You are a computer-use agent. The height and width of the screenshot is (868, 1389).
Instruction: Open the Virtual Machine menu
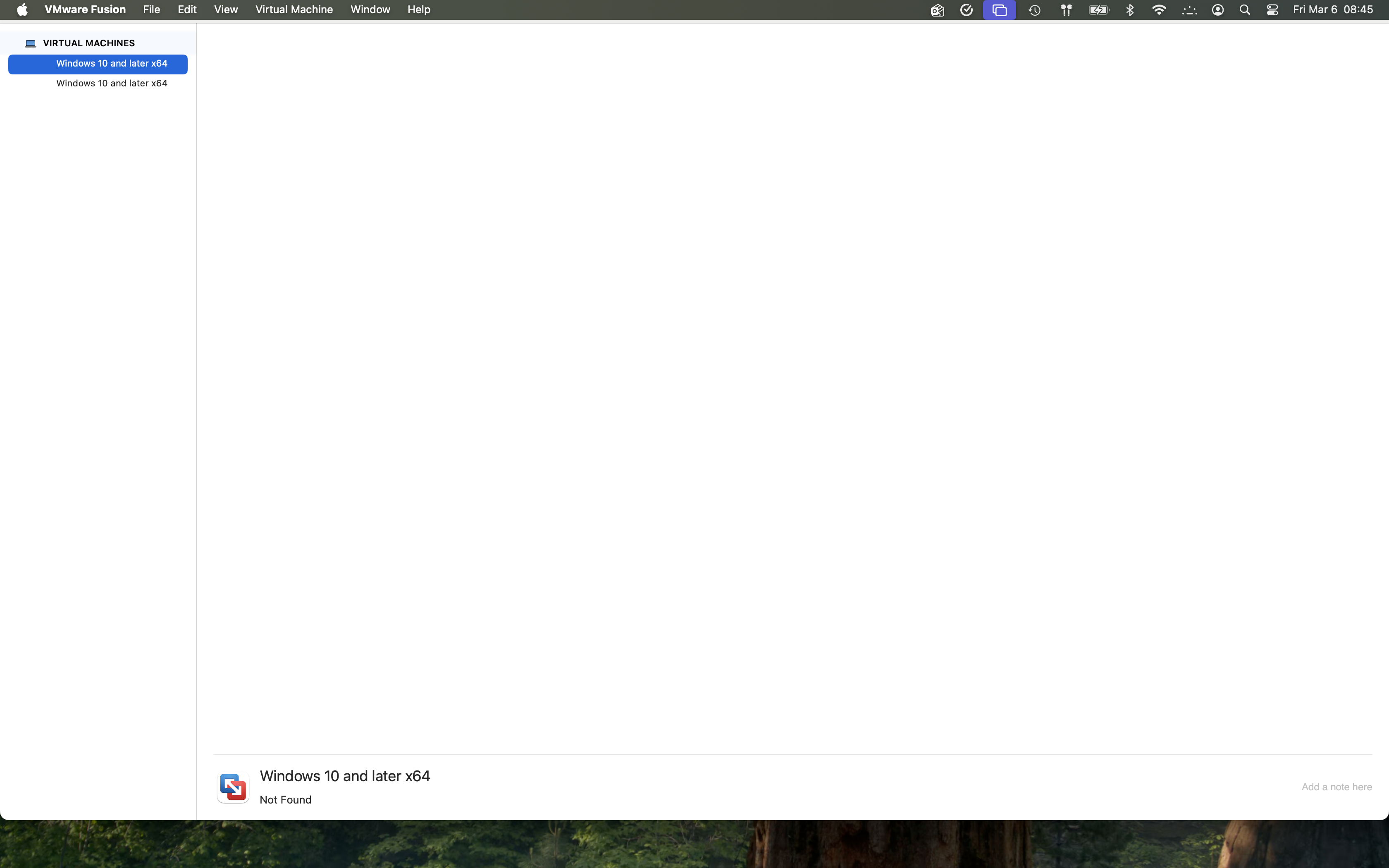tap(294, 10)
